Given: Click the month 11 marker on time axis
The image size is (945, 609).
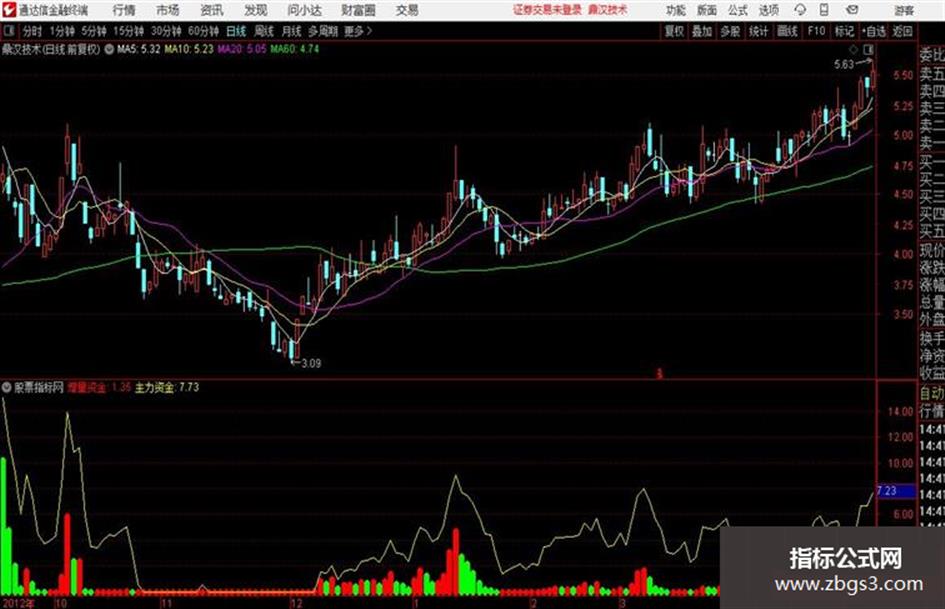Looking at the screenshot, I should tap(166, 603).
